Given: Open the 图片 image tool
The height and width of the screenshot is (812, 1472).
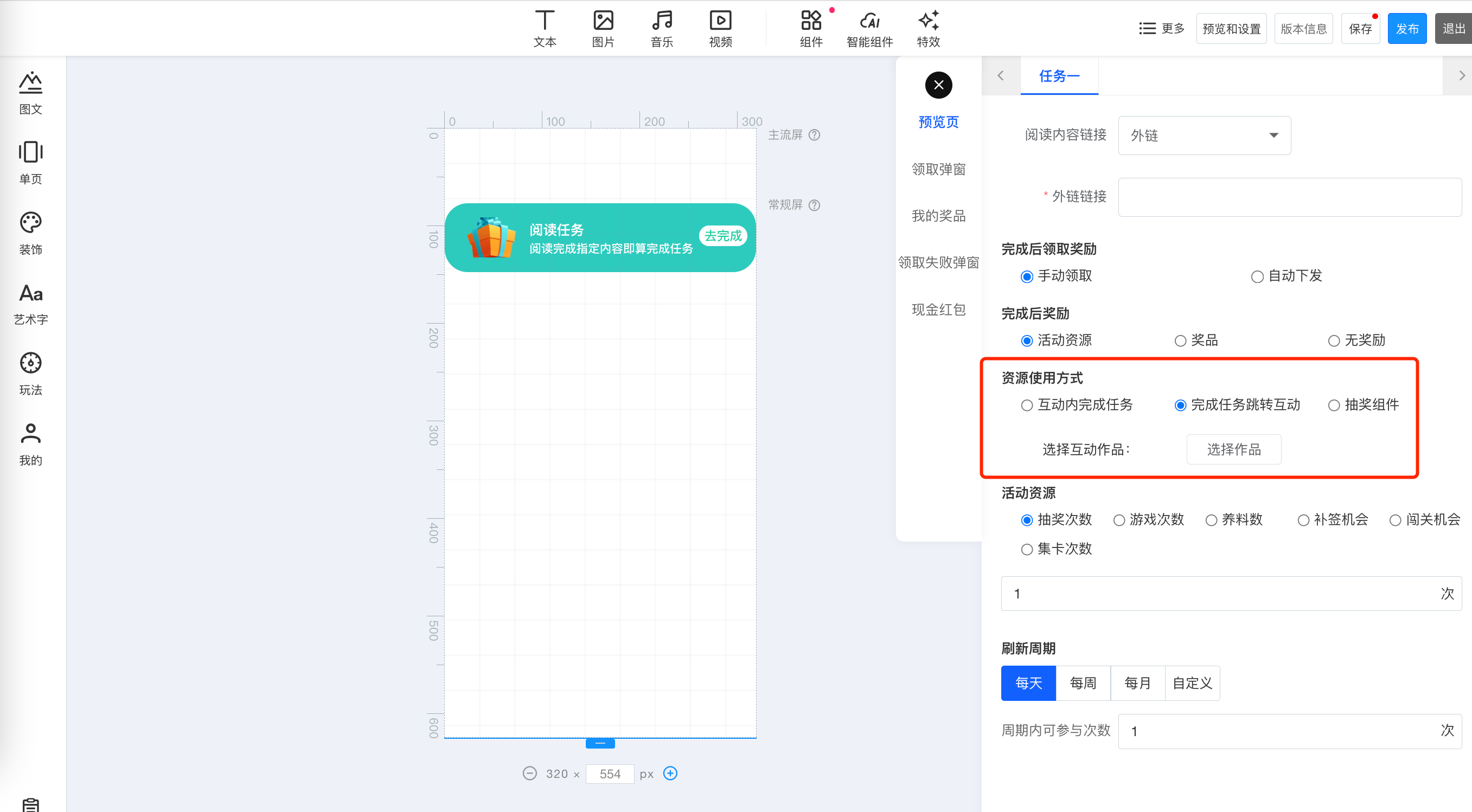Looking at the screenshot, I should tap(603, 21).
